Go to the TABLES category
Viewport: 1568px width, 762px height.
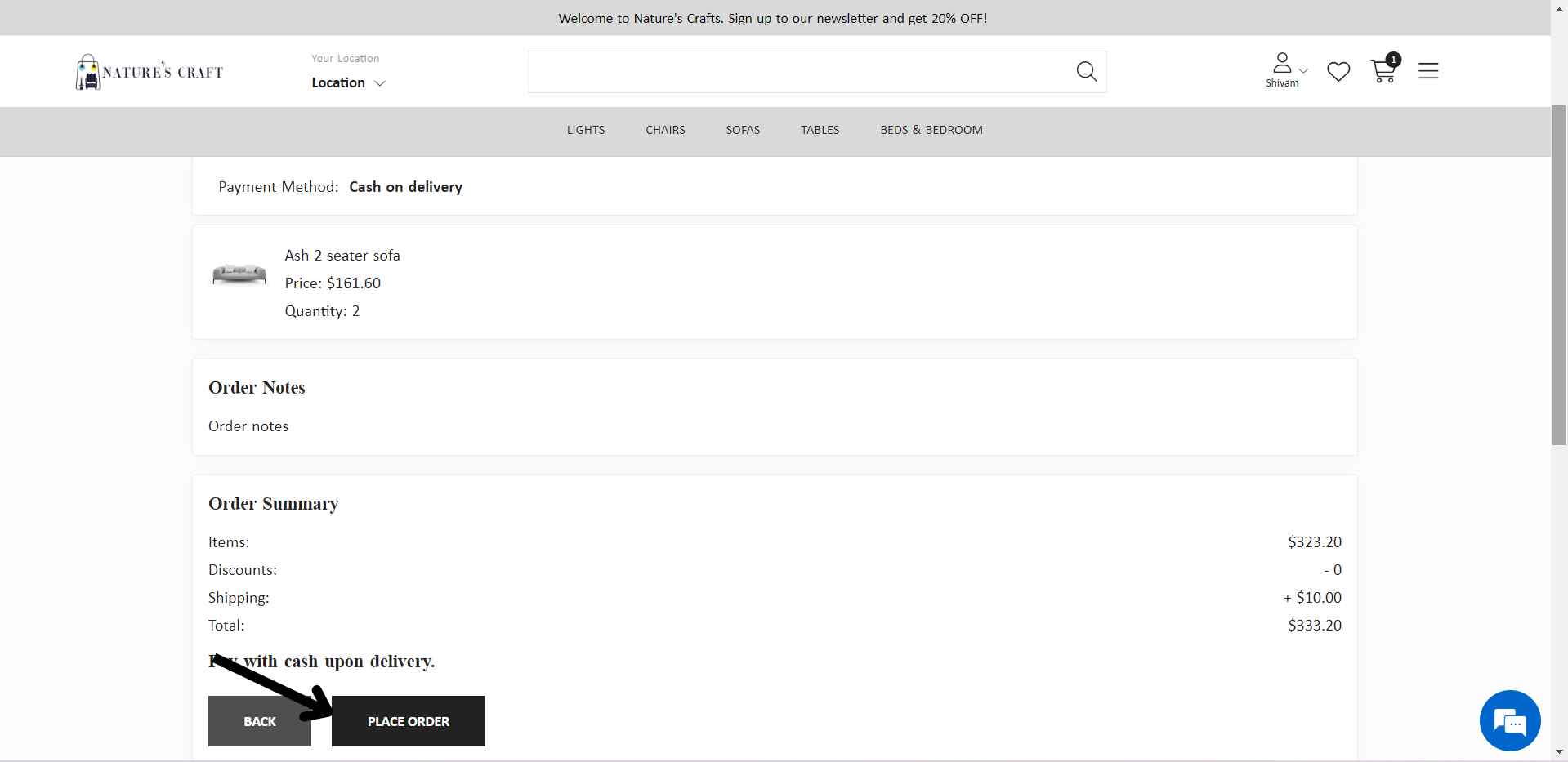click(820, 130)
